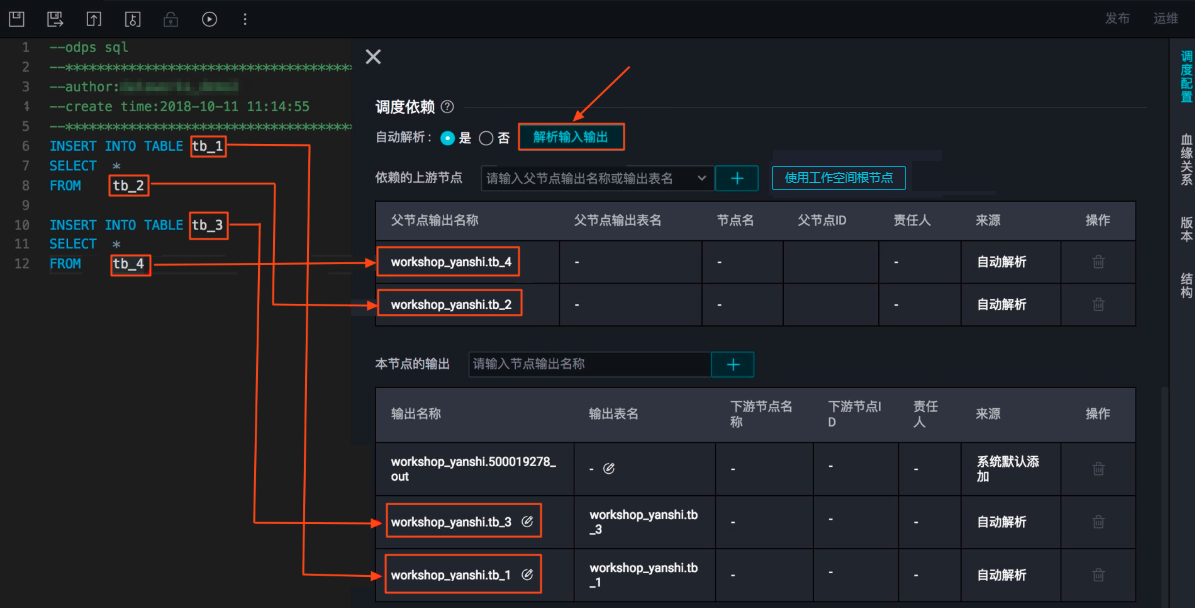Select the 否 auto-parse radio button
The width and height of the screenshot is (1195, 608).
(486, 138)
